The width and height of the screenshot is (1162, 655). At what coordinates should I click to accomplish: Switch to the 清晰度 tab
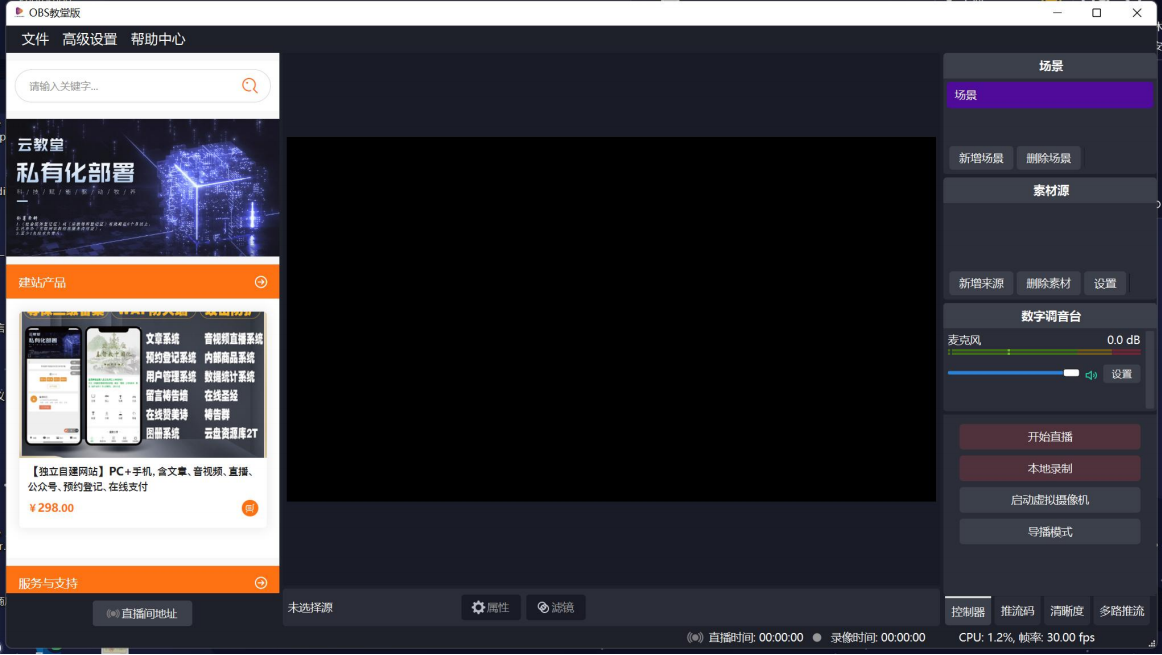tap(1066, 610)
